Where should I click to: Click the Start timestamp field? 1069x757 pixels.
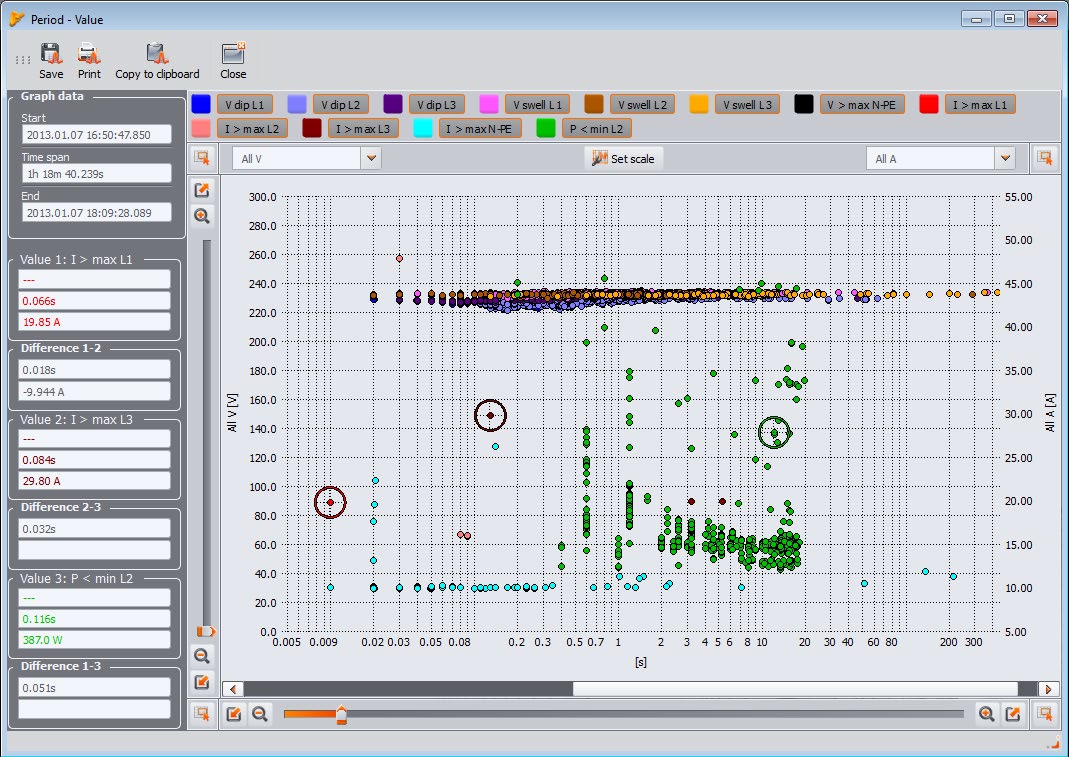point(98,134)
